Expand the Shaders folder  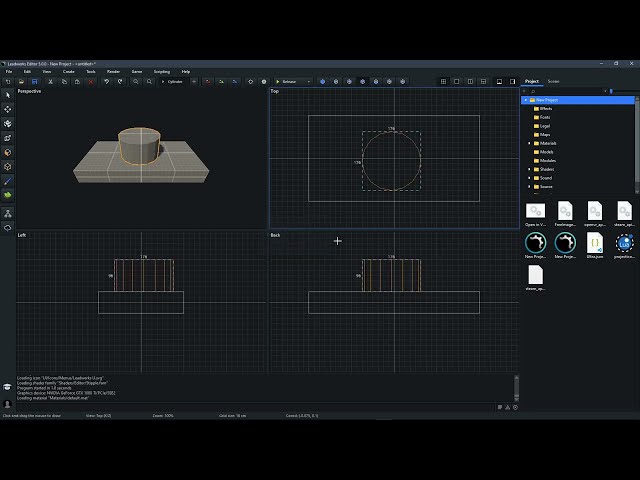point(530,169)
